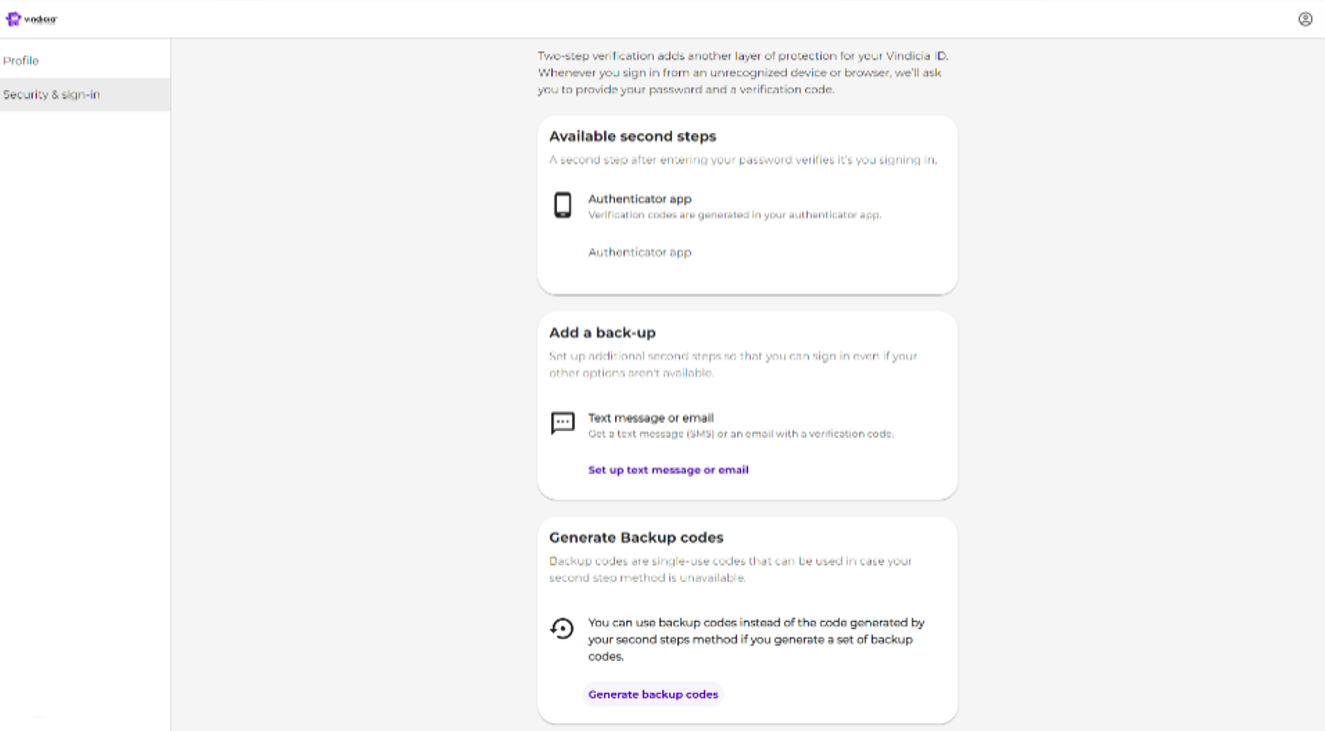
Task: Click the chat bubble text message icon
Action: 563,423
